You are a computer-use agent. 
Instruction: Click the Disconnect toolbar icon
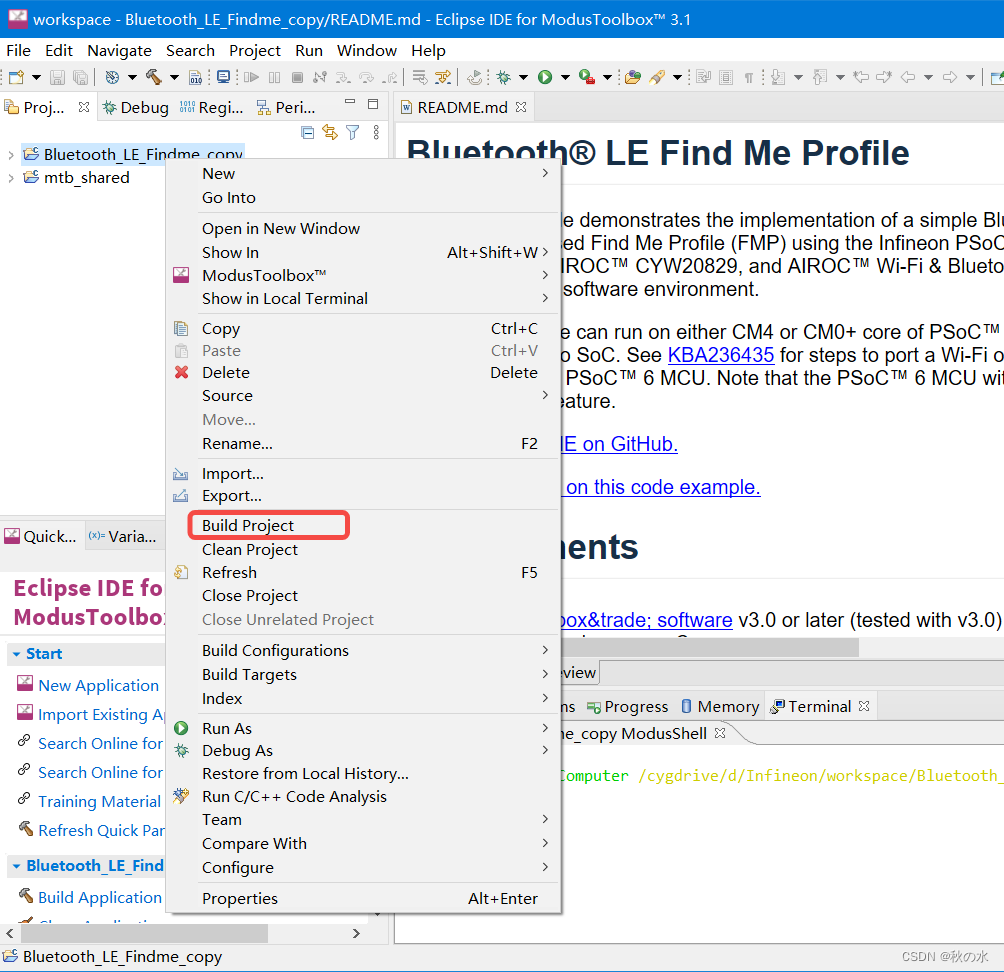[x=320, y=77]
